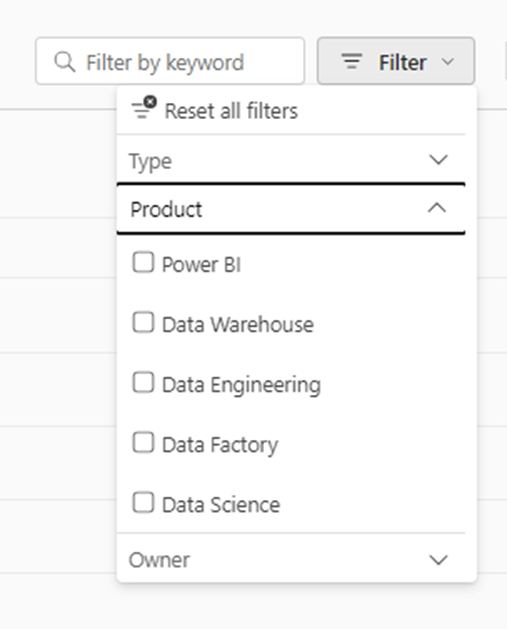Image resolution: width=507 pixels, height=629 pixels.
Task: Choose Reset all filters entry
Action: coord(291,111)
